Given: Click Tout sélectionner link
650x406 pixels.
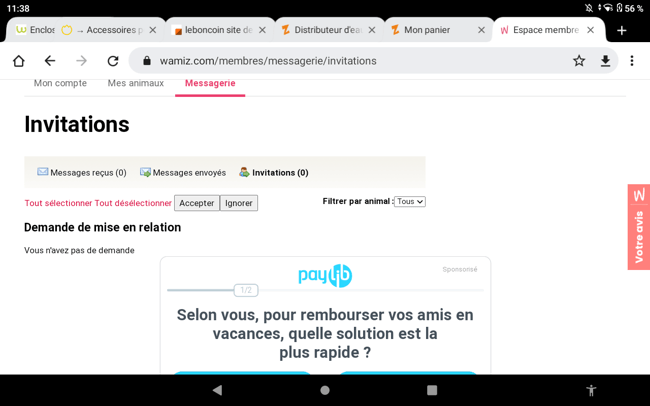Looking at the screenshot, I should coord(58,203).
